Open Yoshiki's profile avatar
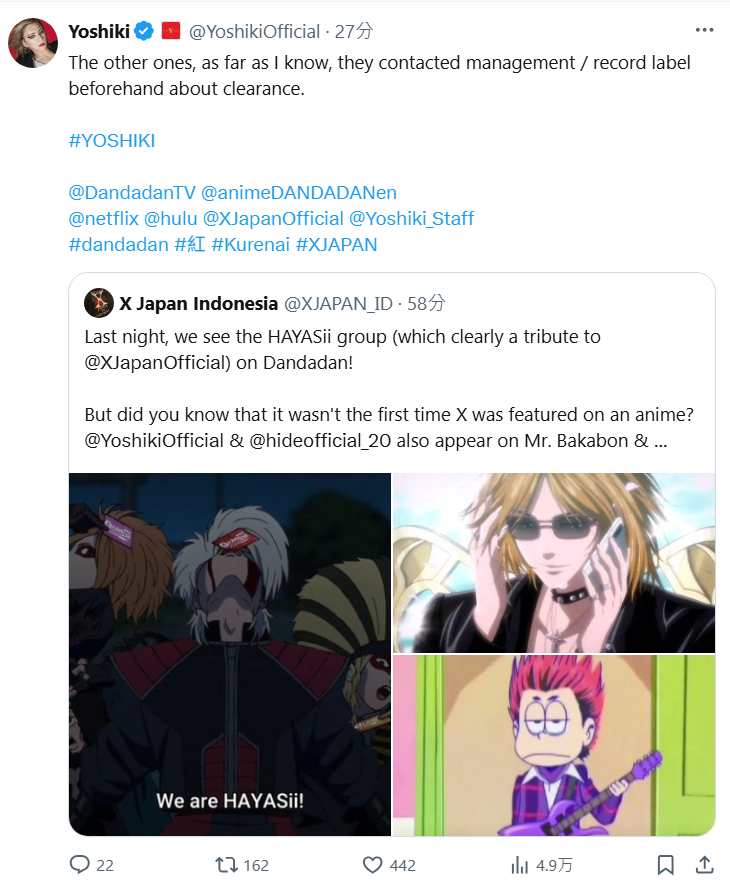The height and width of the screenshot is (885, 730). coord(33,43)
